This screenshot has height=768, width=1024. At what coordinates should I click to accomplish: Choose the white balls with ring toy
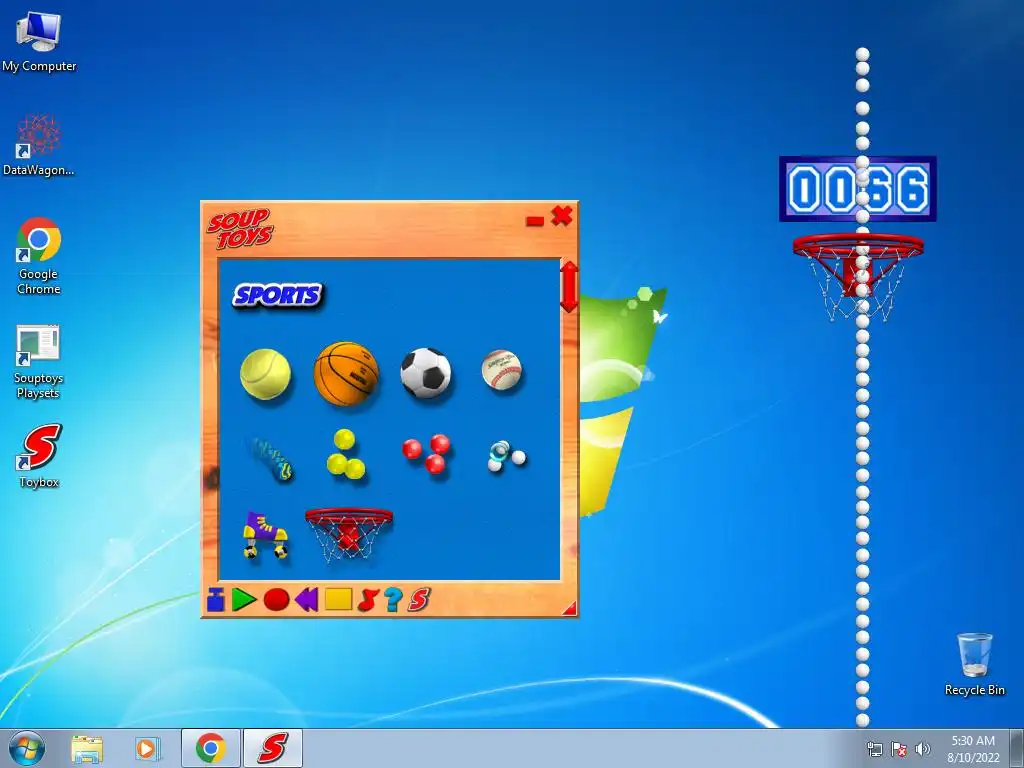point(506,456)
